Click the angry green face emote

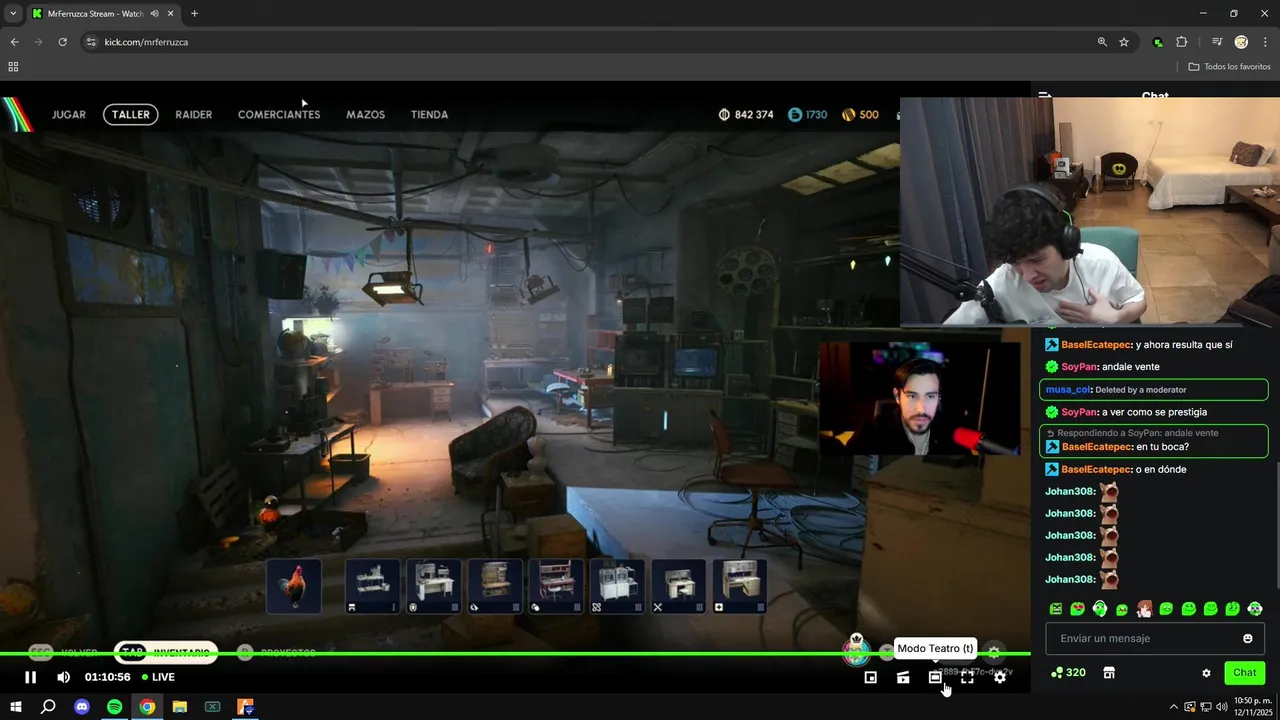[1056, 609]
